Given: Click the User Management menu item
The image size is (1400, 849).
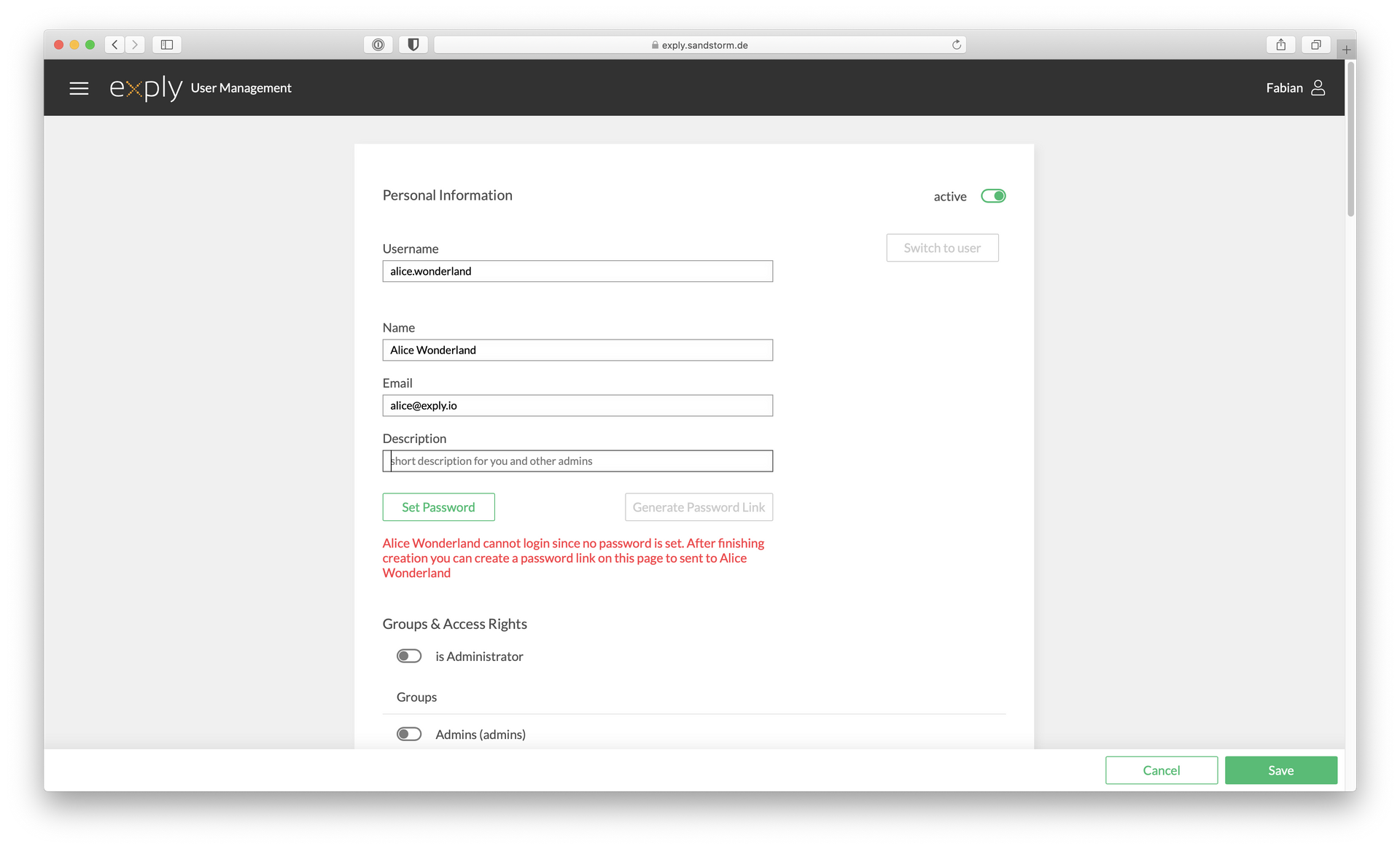Looking at the screenshot, I should 240,87.
